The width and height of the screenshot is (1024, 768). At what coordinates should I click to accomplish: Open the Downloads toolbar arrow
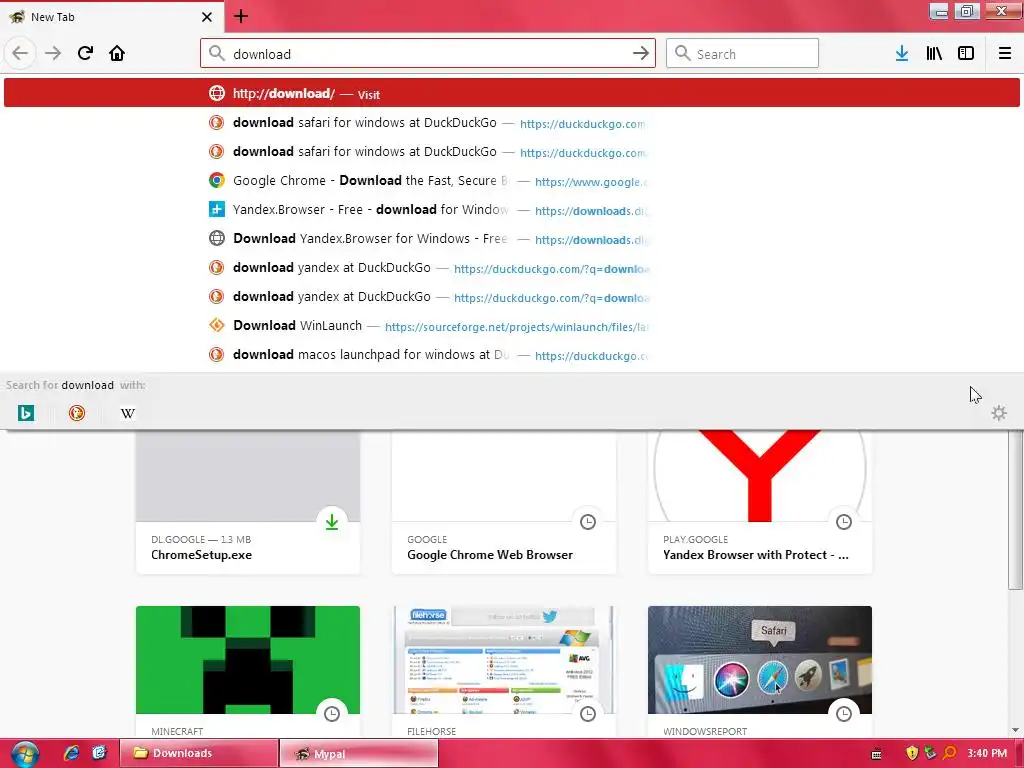[x=902, y=54]
